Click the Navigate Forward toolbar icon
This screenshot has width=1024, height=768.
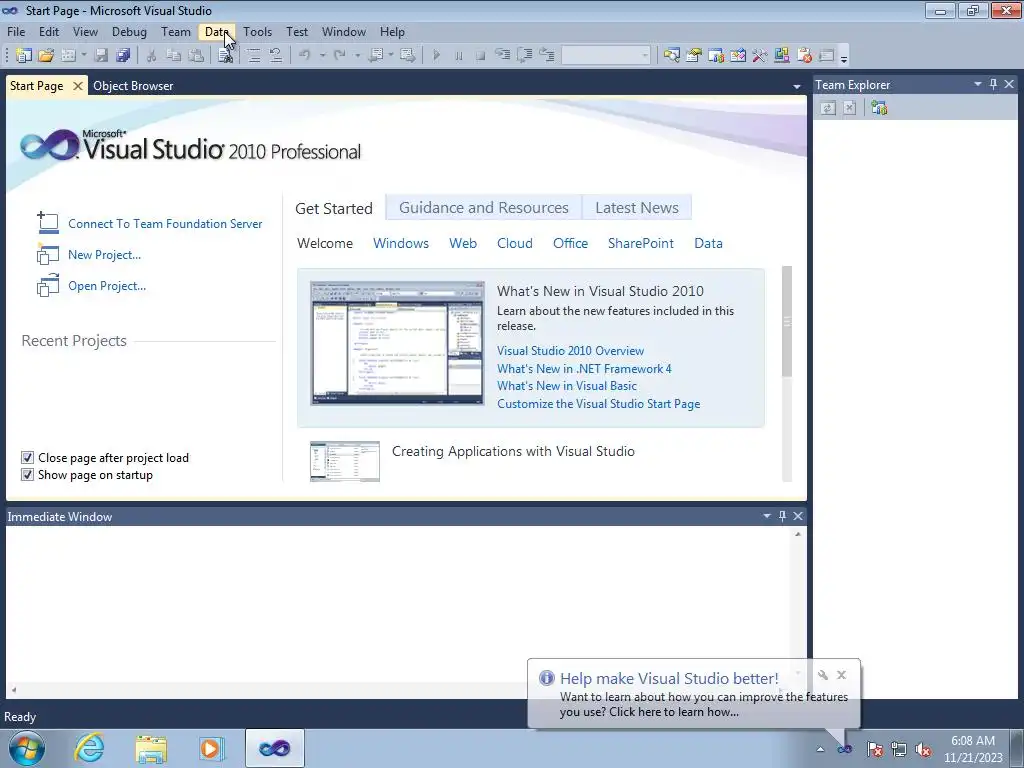[x=408, y=56]
